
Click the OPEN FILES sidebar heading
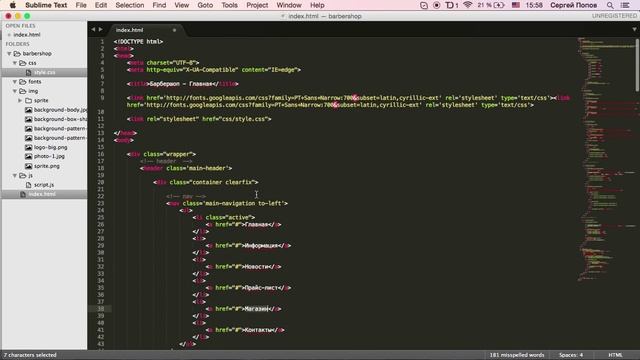(20, 26)
